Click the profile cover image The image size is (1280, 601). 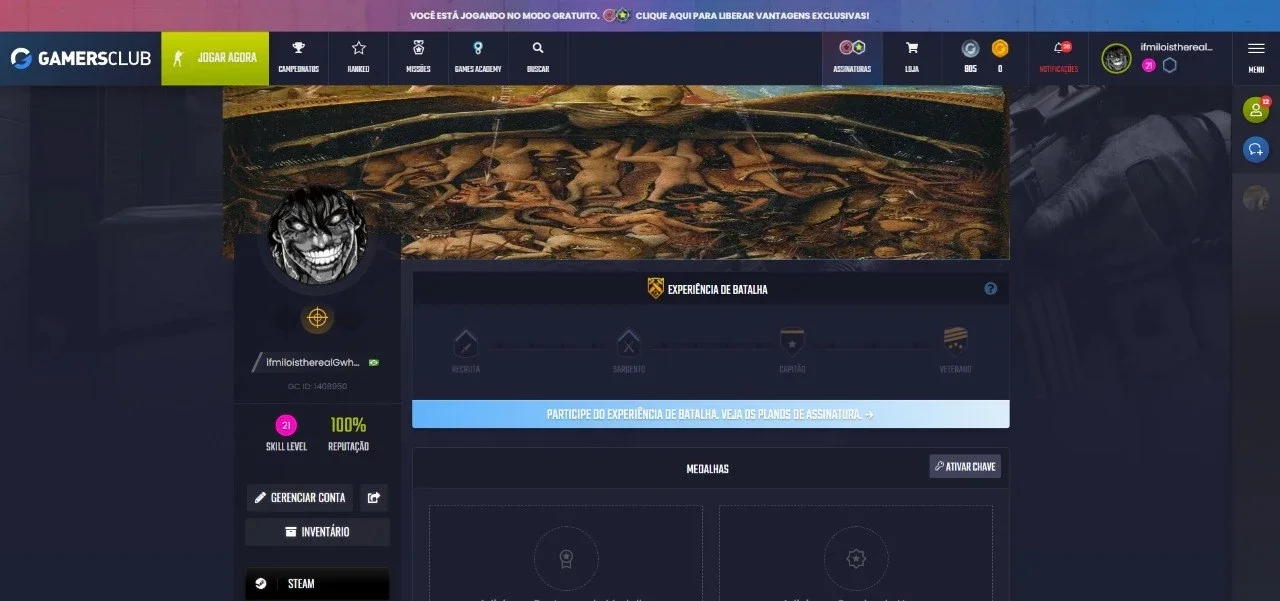pyautogui.click(x=615, y=172)
